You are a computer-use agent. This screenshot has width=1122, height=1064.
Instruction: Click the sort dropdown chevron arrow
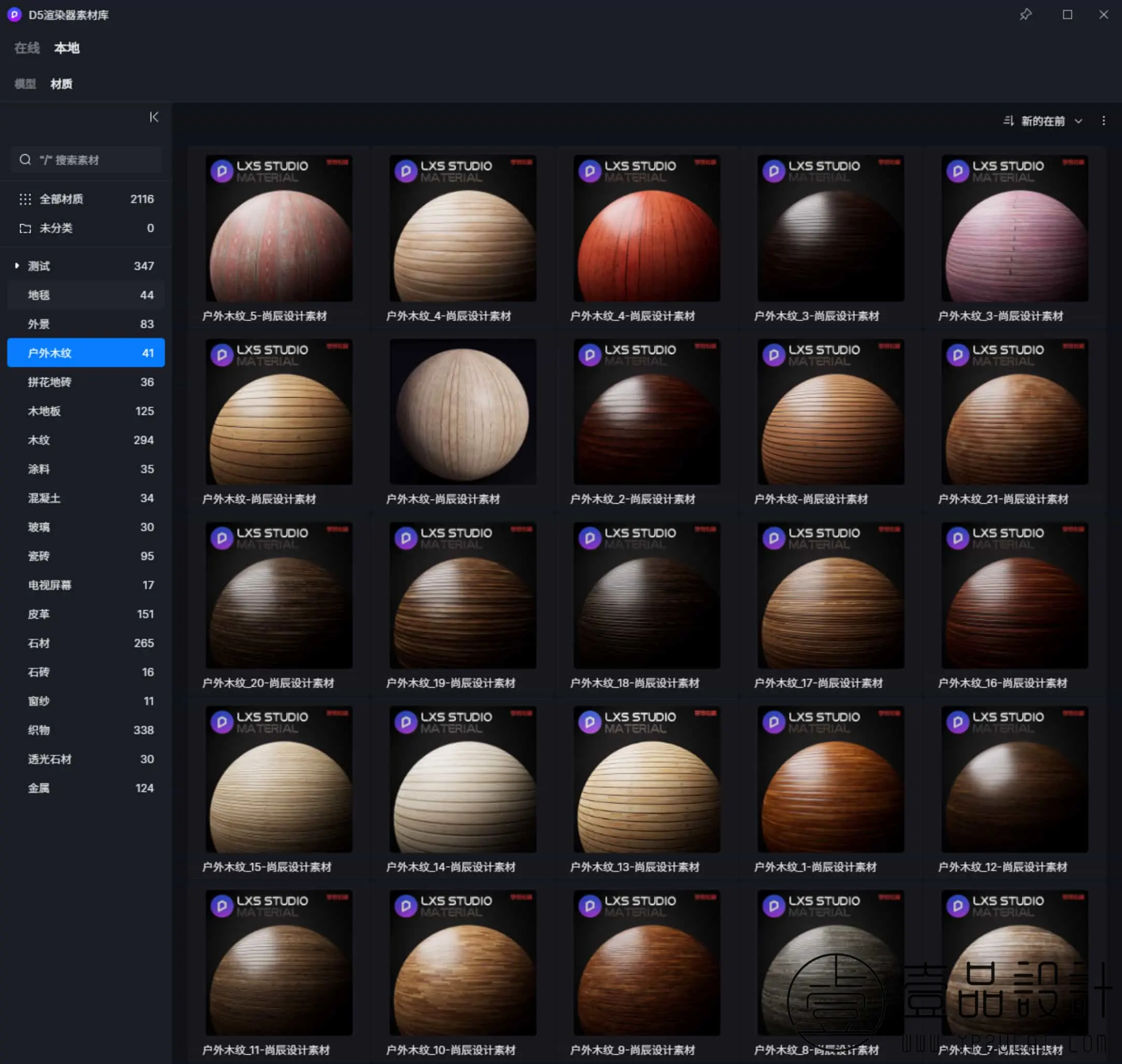point(1079,121)
